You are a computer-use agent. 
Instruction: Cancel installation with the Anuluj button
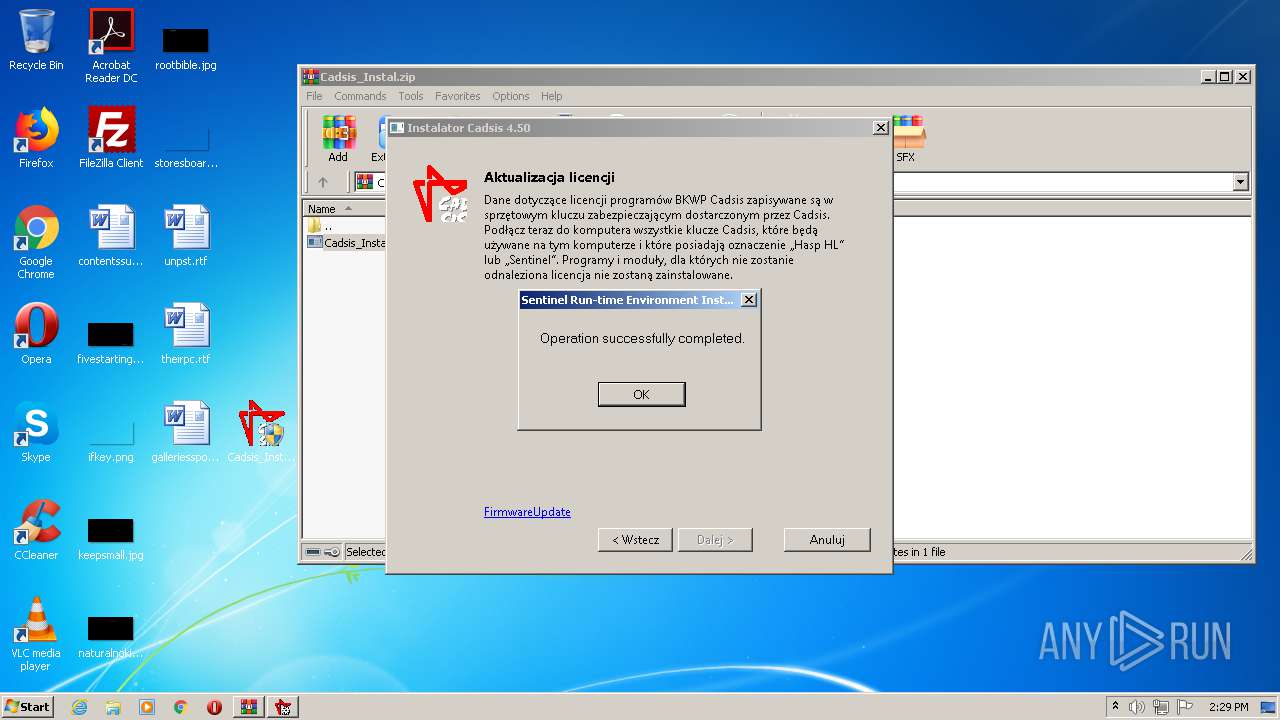click(x=827, y=540)
